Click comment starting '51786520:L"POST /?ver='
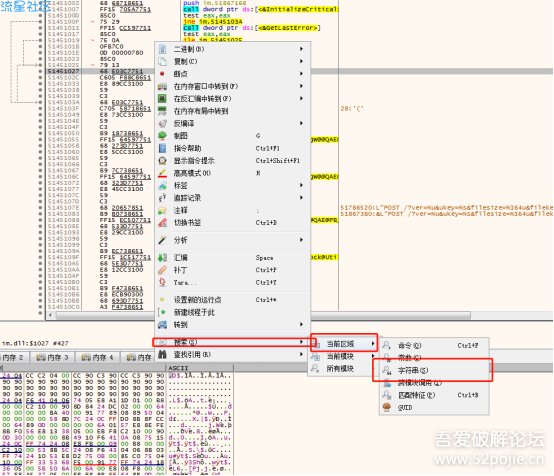The image size is (554, 476). 447,208
